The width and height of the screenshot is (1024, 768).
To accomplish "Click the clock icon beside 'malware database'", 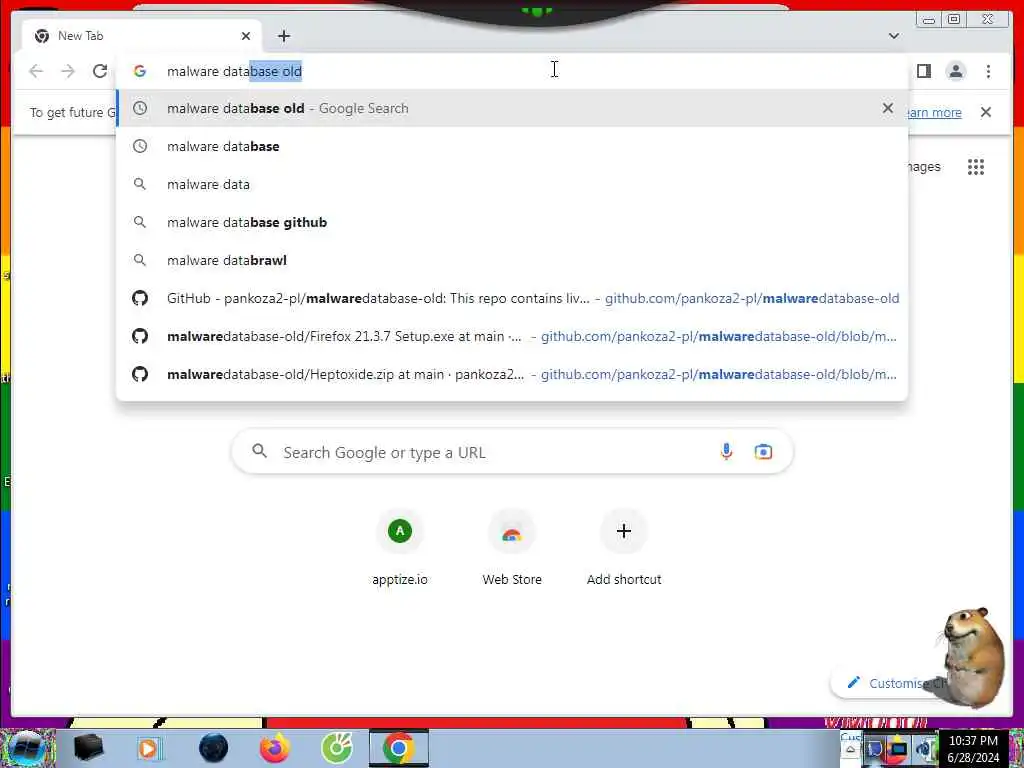I will 140,146.
